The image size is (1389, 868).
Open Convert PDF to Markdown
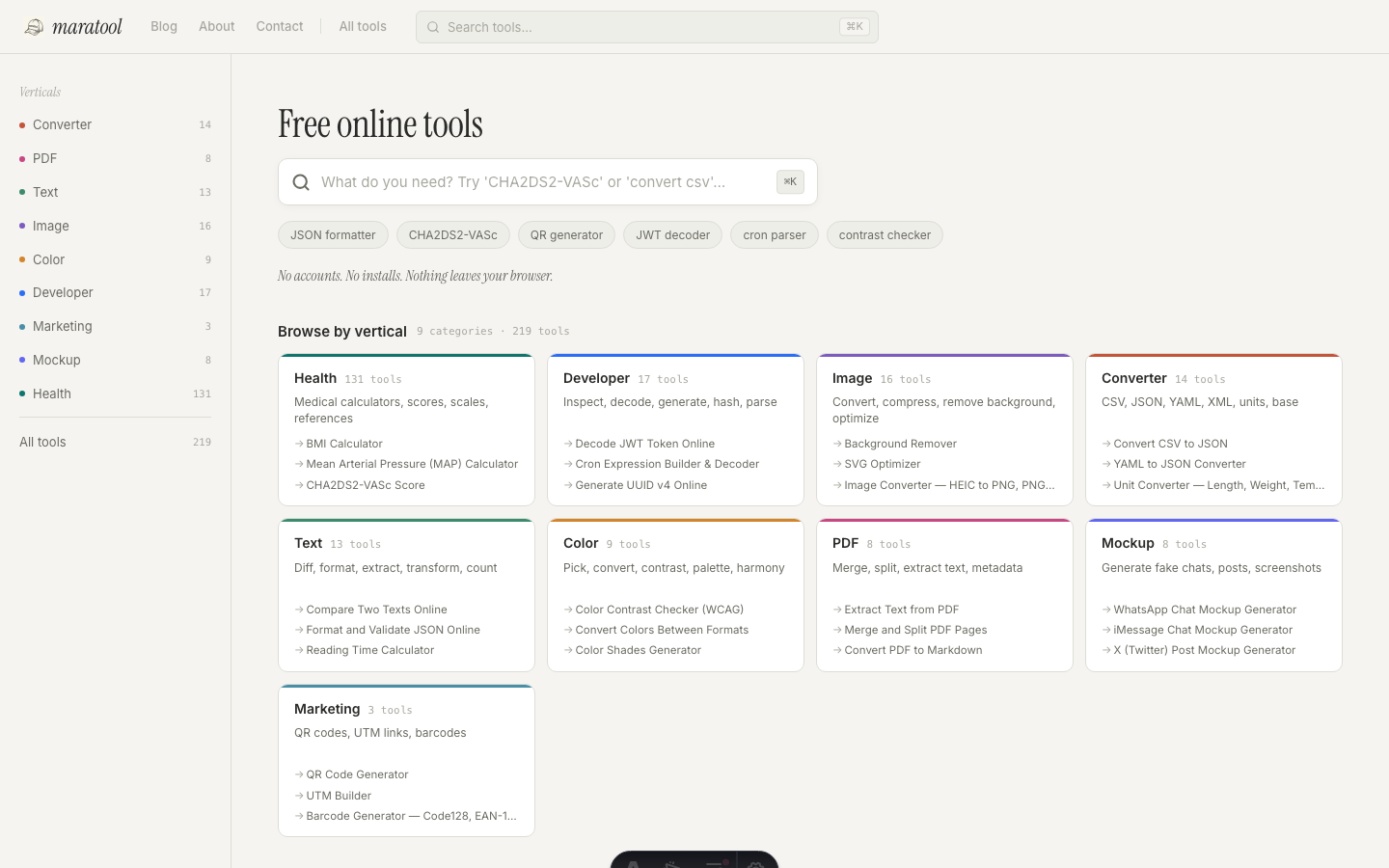(x=908, y=650)
